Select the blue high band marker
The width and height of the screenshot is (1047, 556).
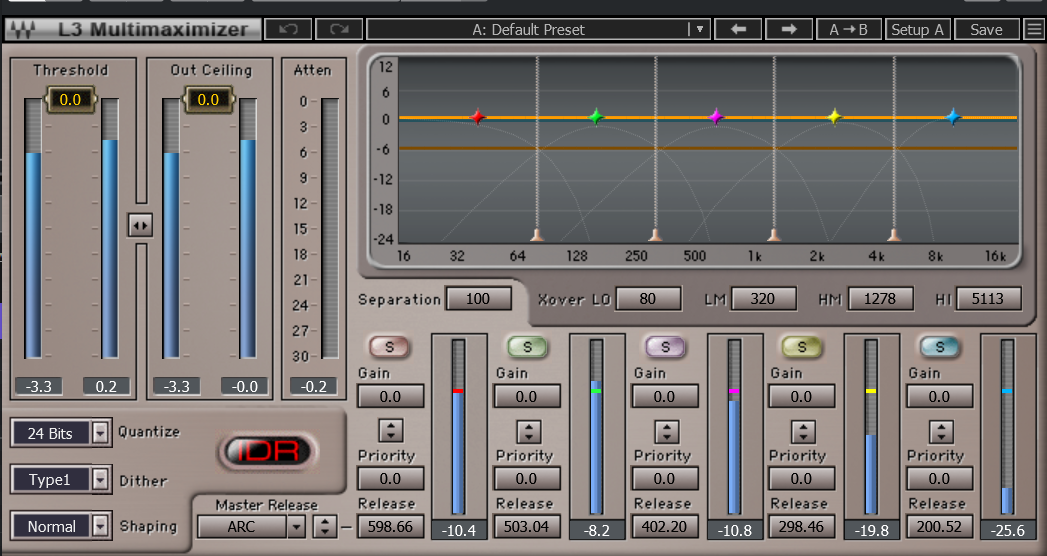[954, 117]
